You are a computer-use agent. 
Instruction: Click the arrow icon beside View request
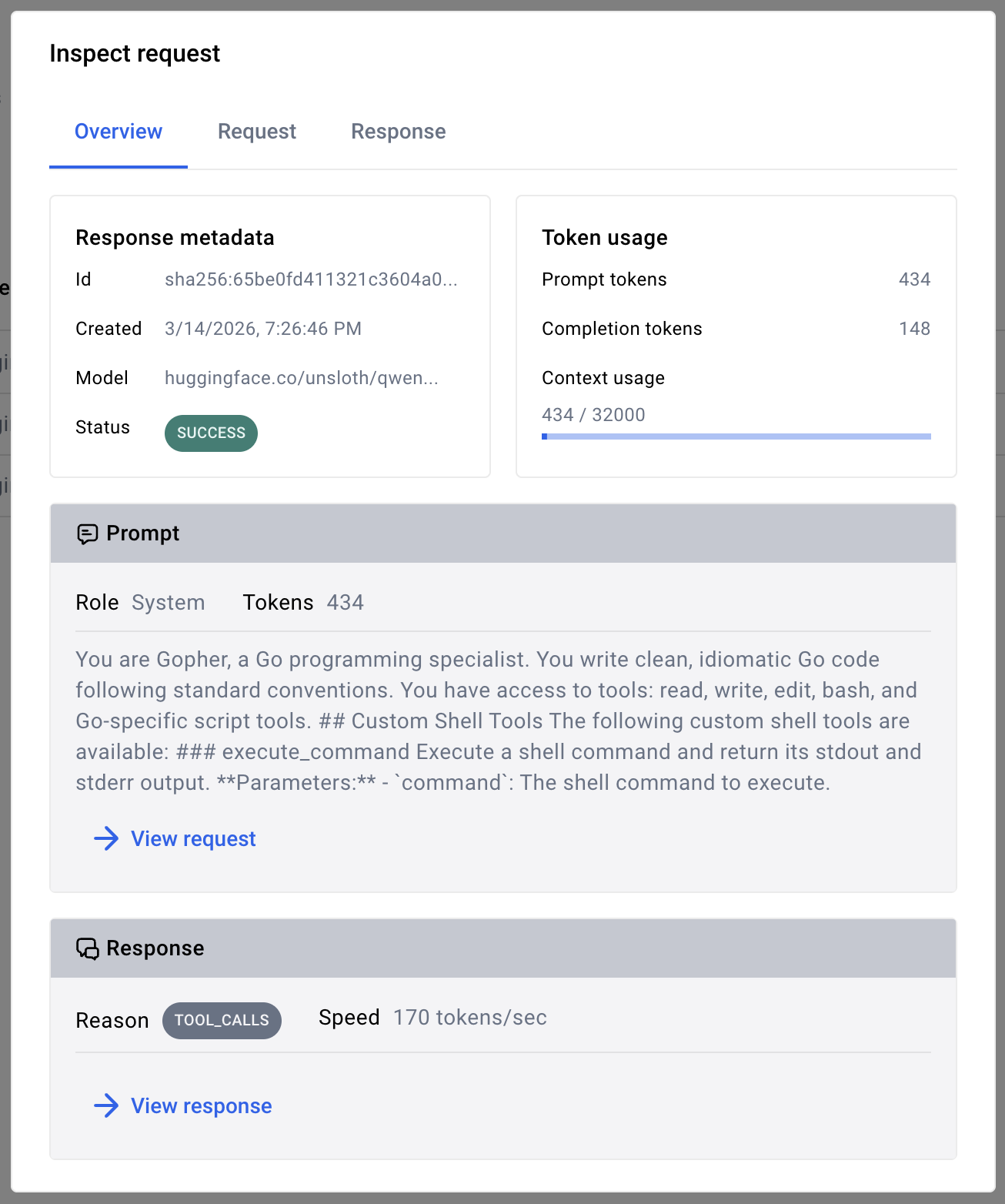pyautogui.click(x=106, y=838)
